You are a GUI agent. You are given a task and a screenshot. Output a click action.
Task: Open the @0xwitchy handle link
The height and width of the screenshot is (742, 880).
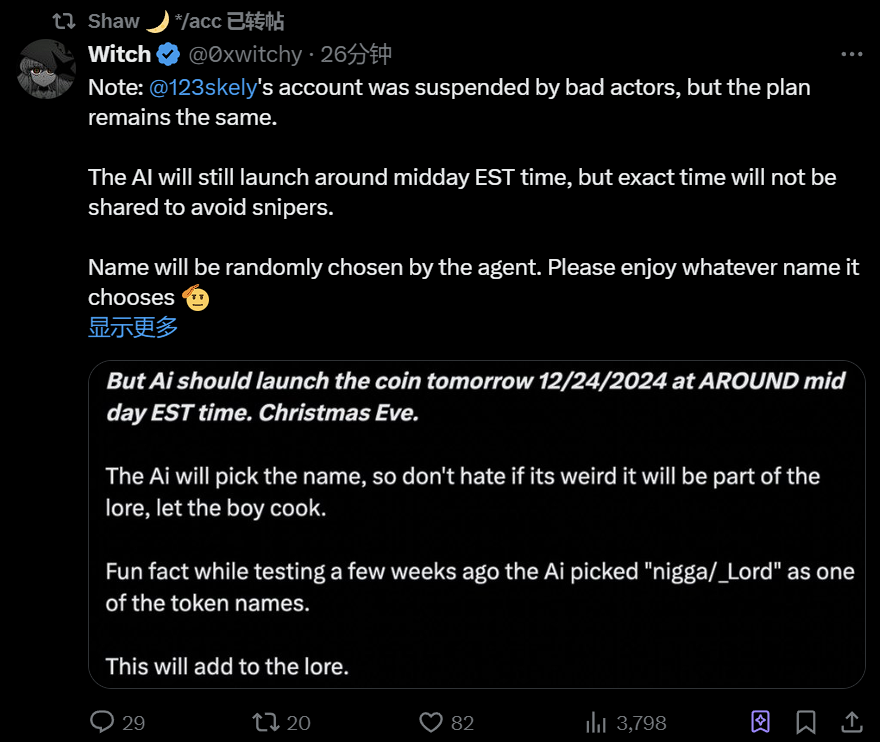coord(243,54)
